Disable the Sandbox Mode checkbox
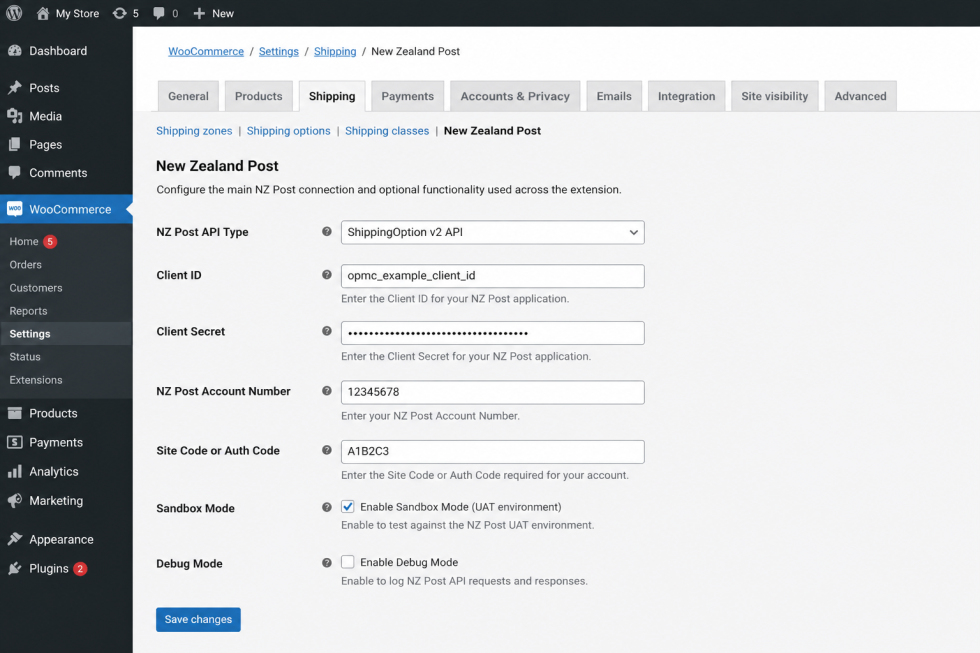The image size is (980, 653). click(x=348, y=506)
